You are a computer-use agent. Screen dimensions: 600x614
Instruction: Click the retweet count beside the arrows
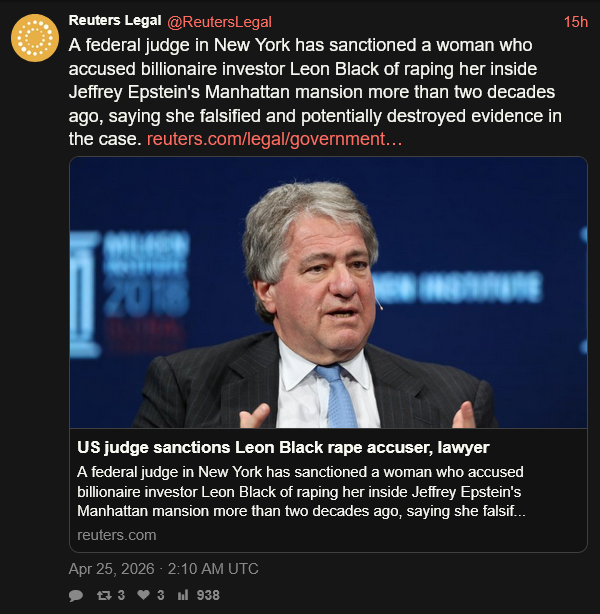121,595
